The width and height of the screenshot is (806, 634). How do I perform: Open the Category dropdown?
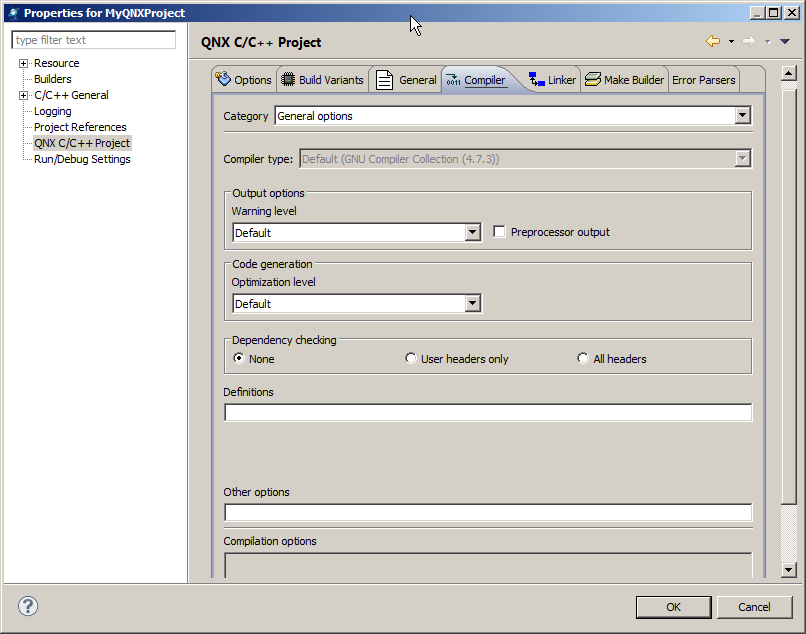coord(742,116)
